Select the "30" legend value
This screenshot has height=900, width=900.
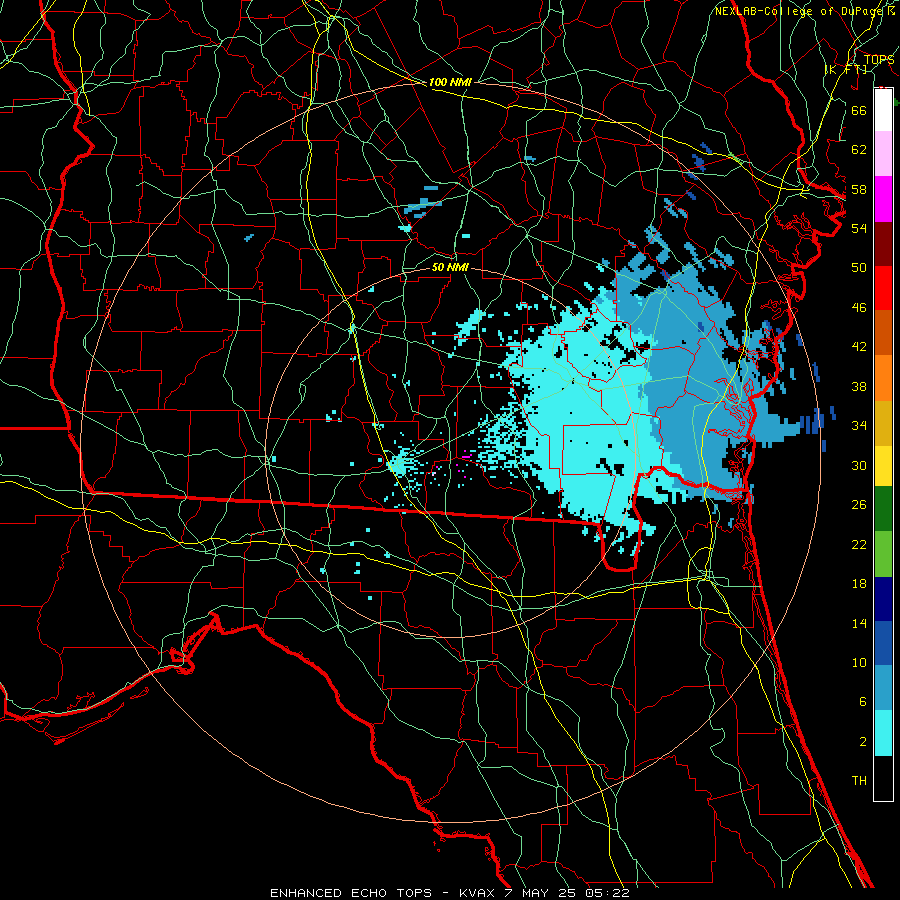pyautogui.click(x=859, y=465)
